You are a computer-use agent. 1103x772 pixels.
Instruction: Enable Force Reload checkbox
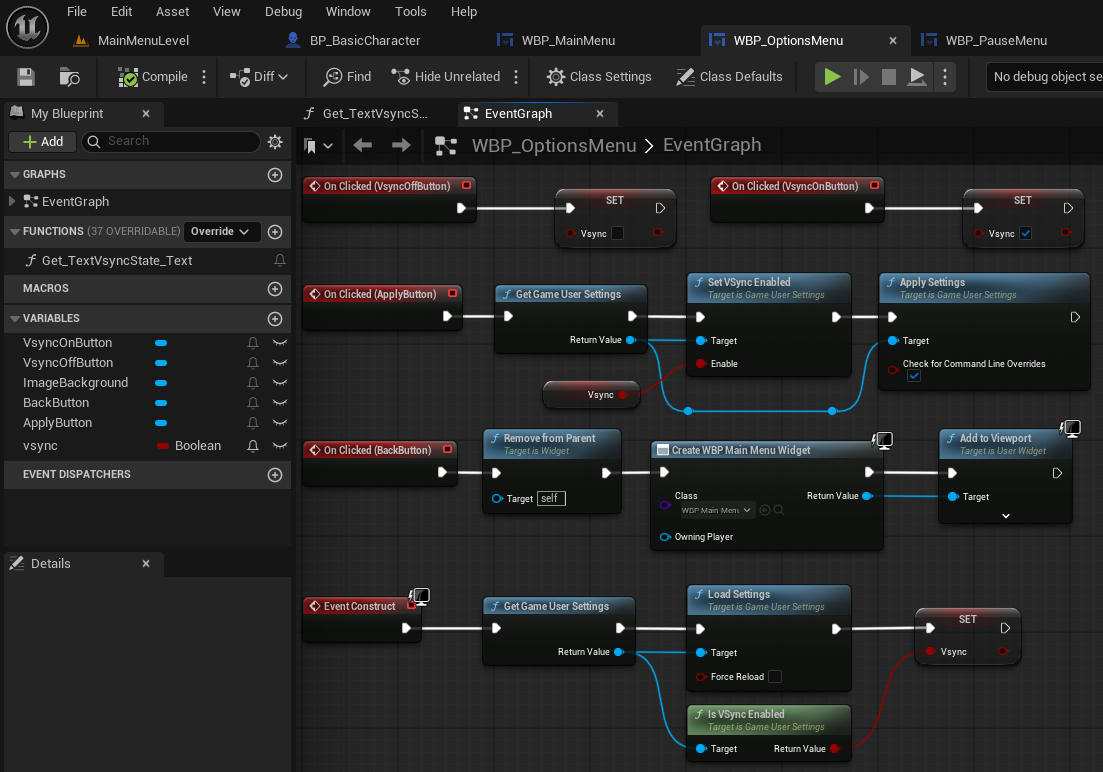[775, 677]
